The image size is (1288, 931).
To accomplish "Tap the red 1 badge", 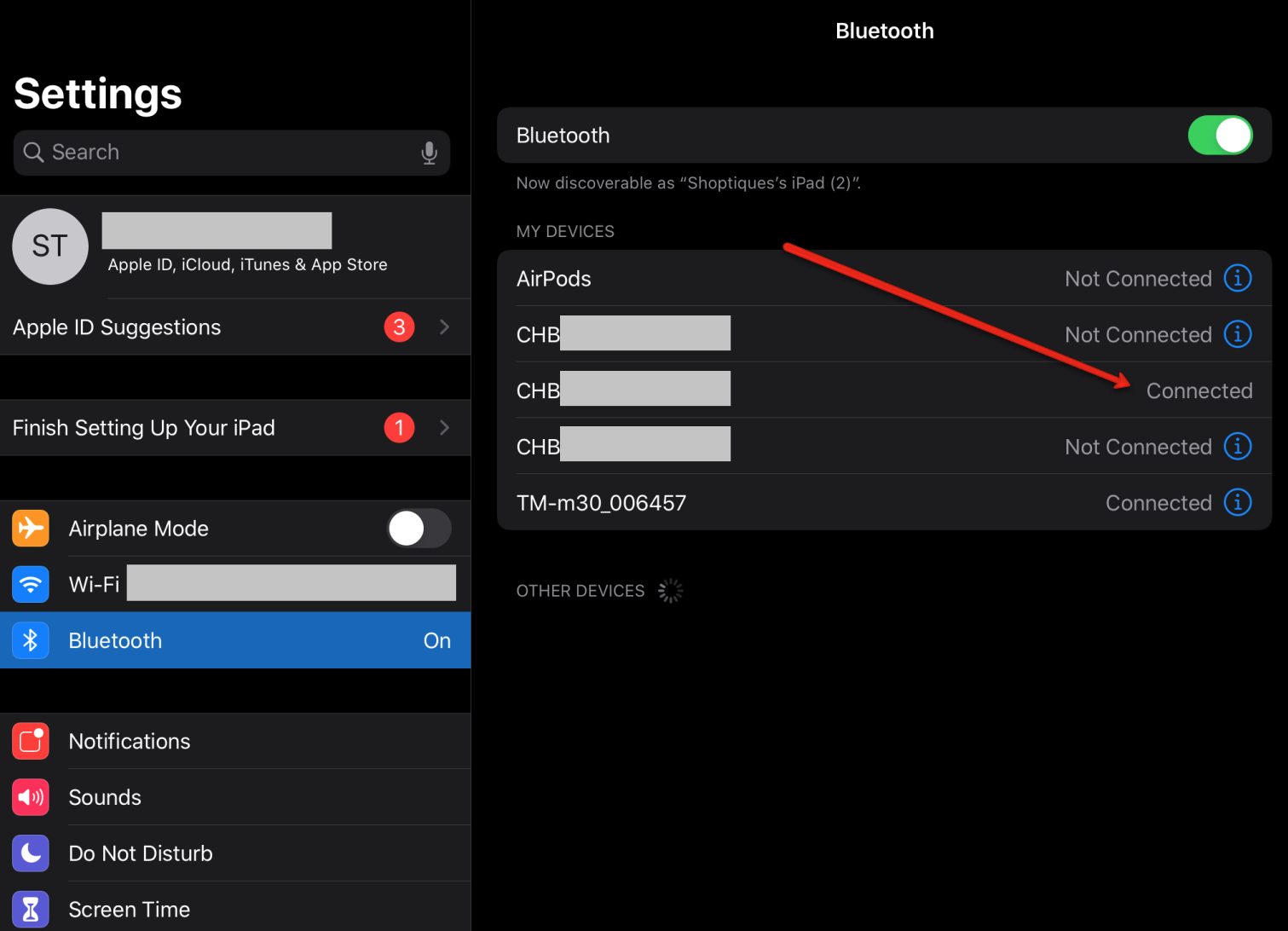I will click(399, 427).
